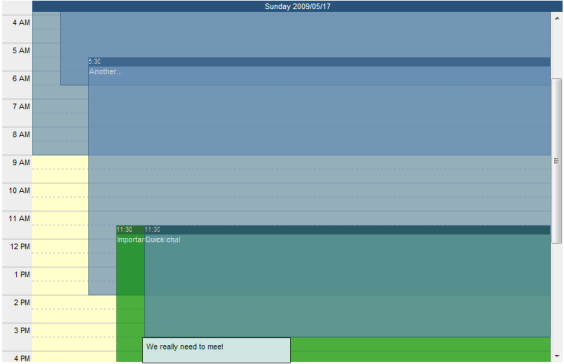Image resolution: width=564 pixels, height=364 pixels.
Task: Select the 12 PM time label
Action: click(x=20, y=247)
